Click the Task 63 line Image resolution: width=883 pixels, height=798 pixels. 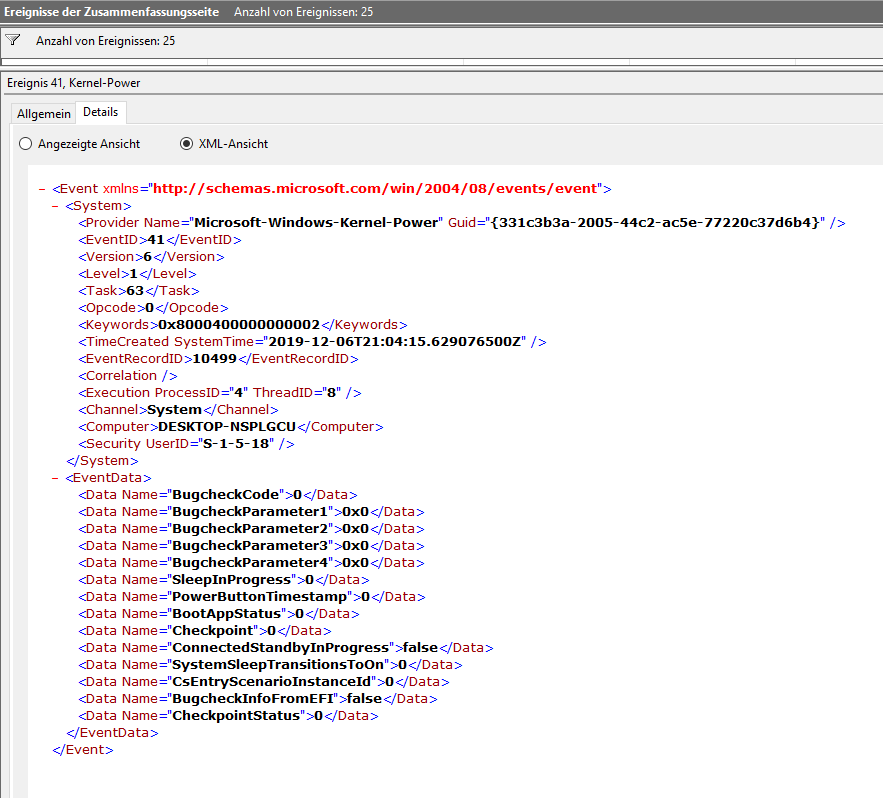click(x=139, y=291)
